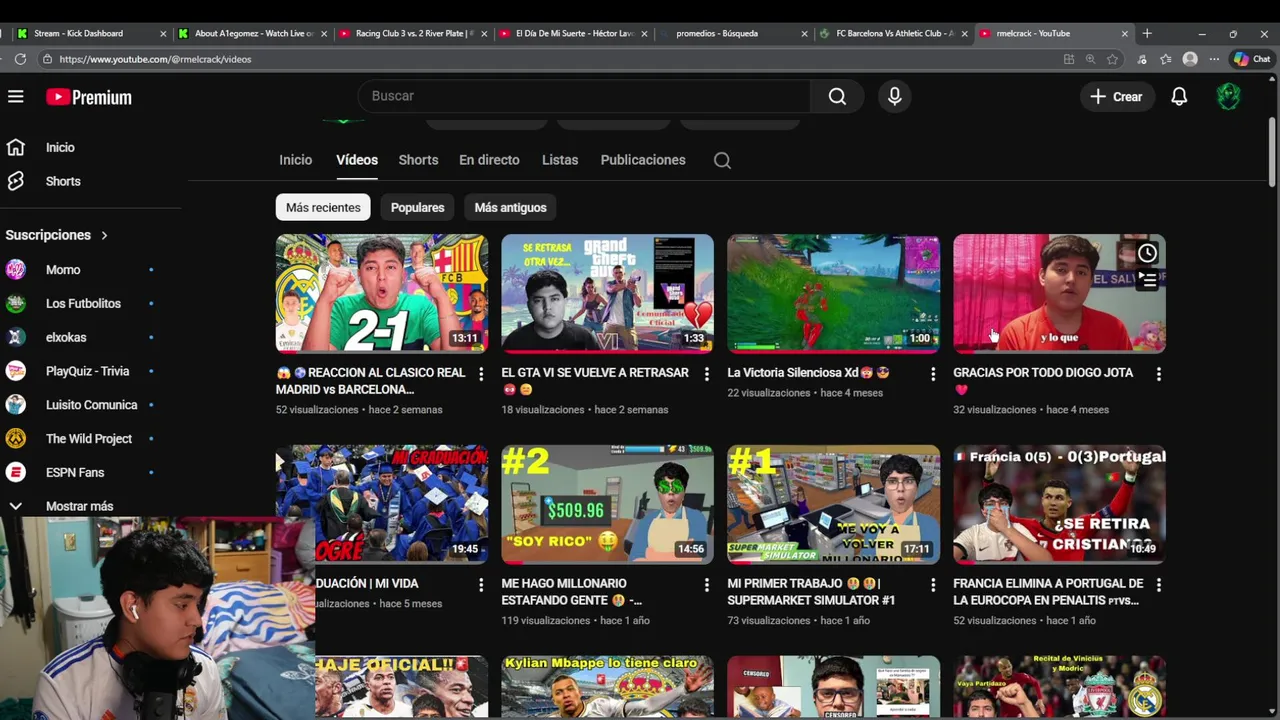Play La Victoria Silenciosa thumbnail
The width and height of the screenshot is (1280, 720).
point(834,293)
